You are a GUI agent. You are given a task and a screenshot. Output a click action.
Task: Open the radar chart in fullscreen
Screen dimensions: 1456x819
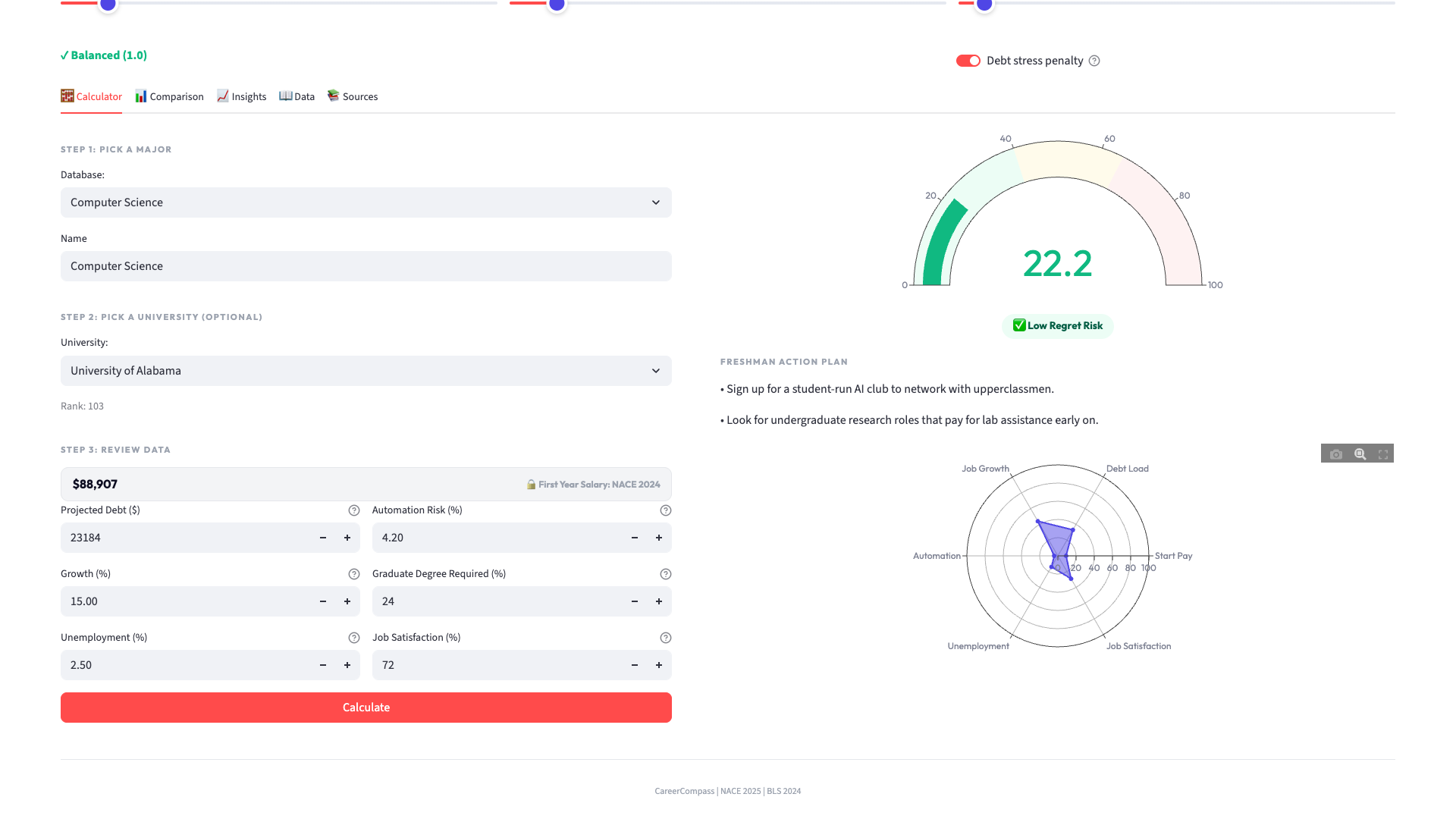click(x=1383, y=454)
